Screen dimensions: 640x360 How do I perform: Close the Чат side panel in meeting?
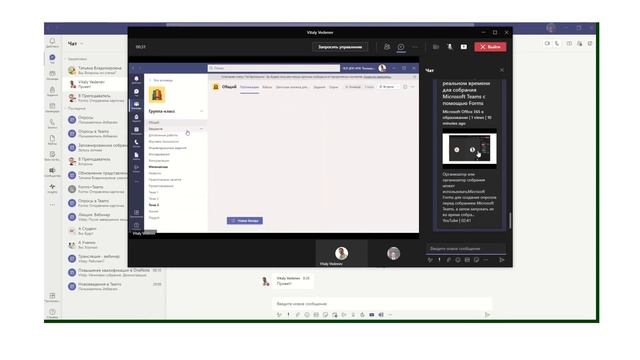[502, 70]
